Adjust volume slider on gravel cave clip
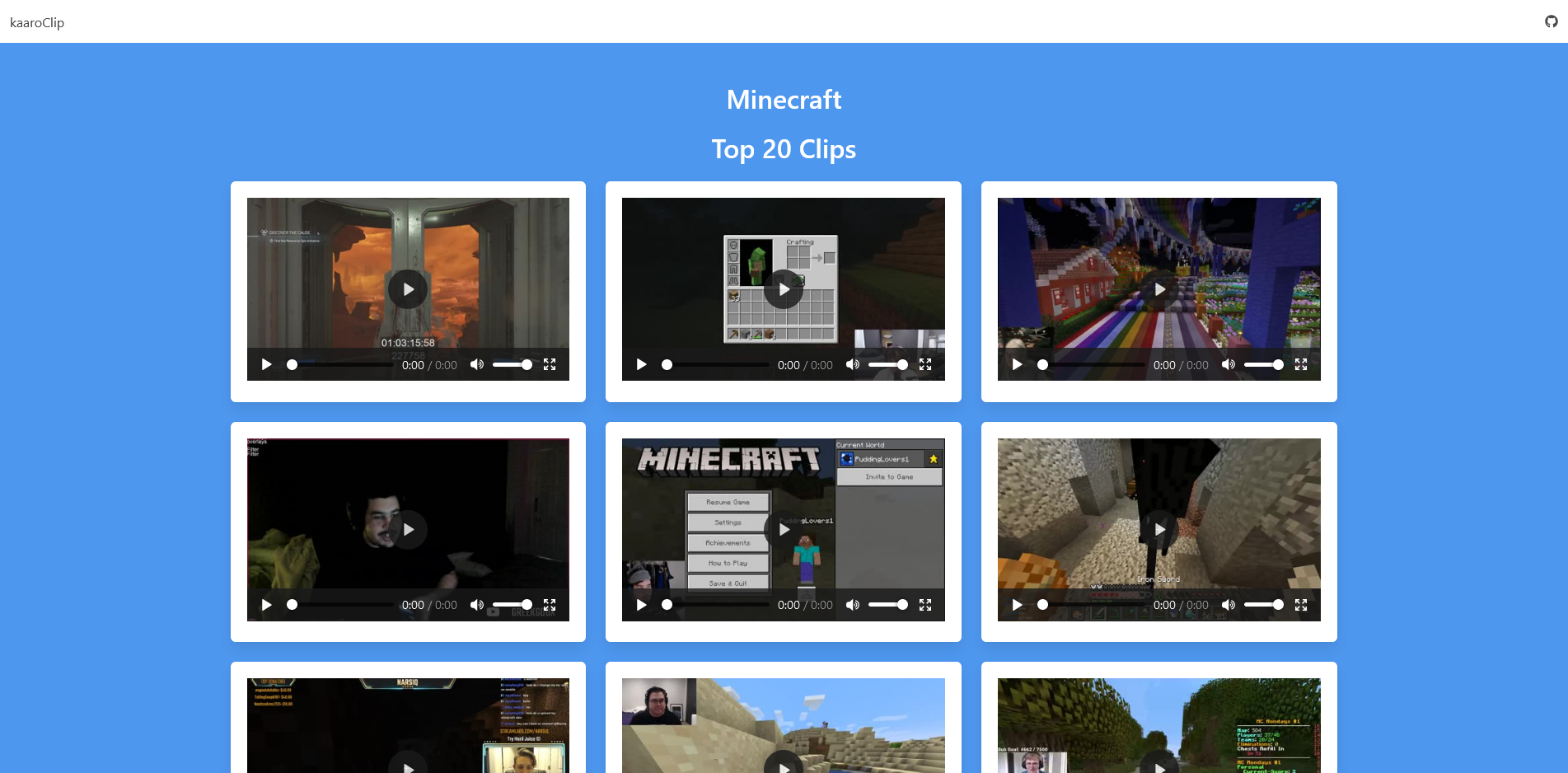 1264,605
